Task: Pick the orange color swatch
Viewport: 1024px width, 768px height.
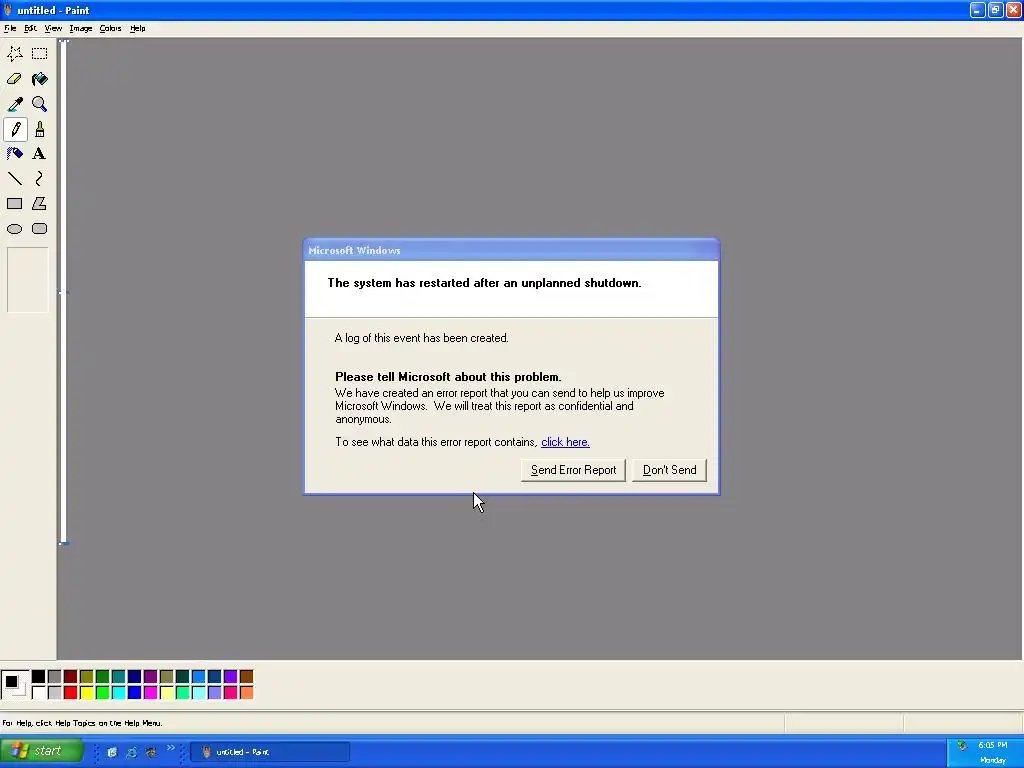Action: (x=246, y=692)
